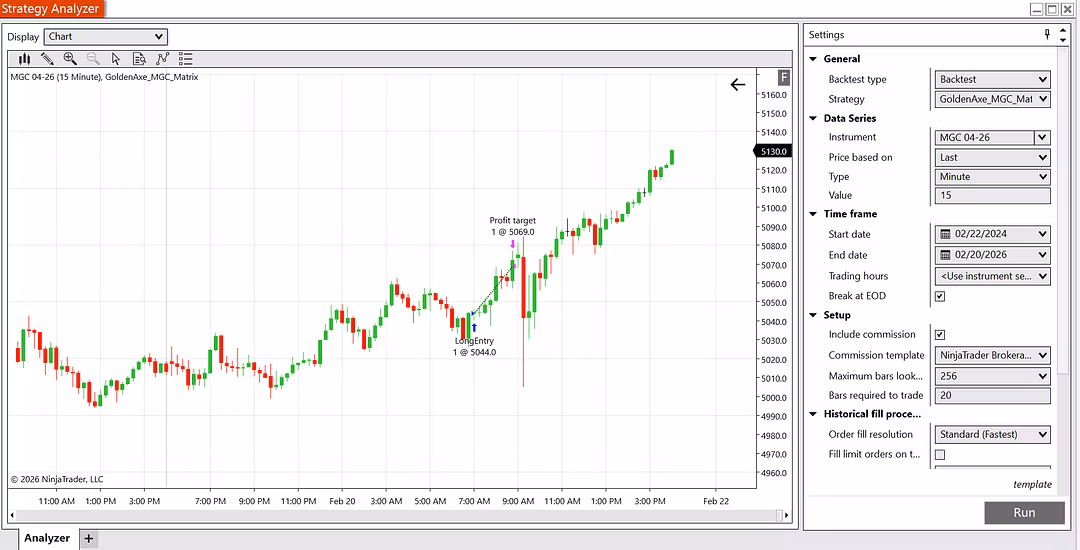Pin the Settings panel

pyautogui.click(x=1047, y=35)
